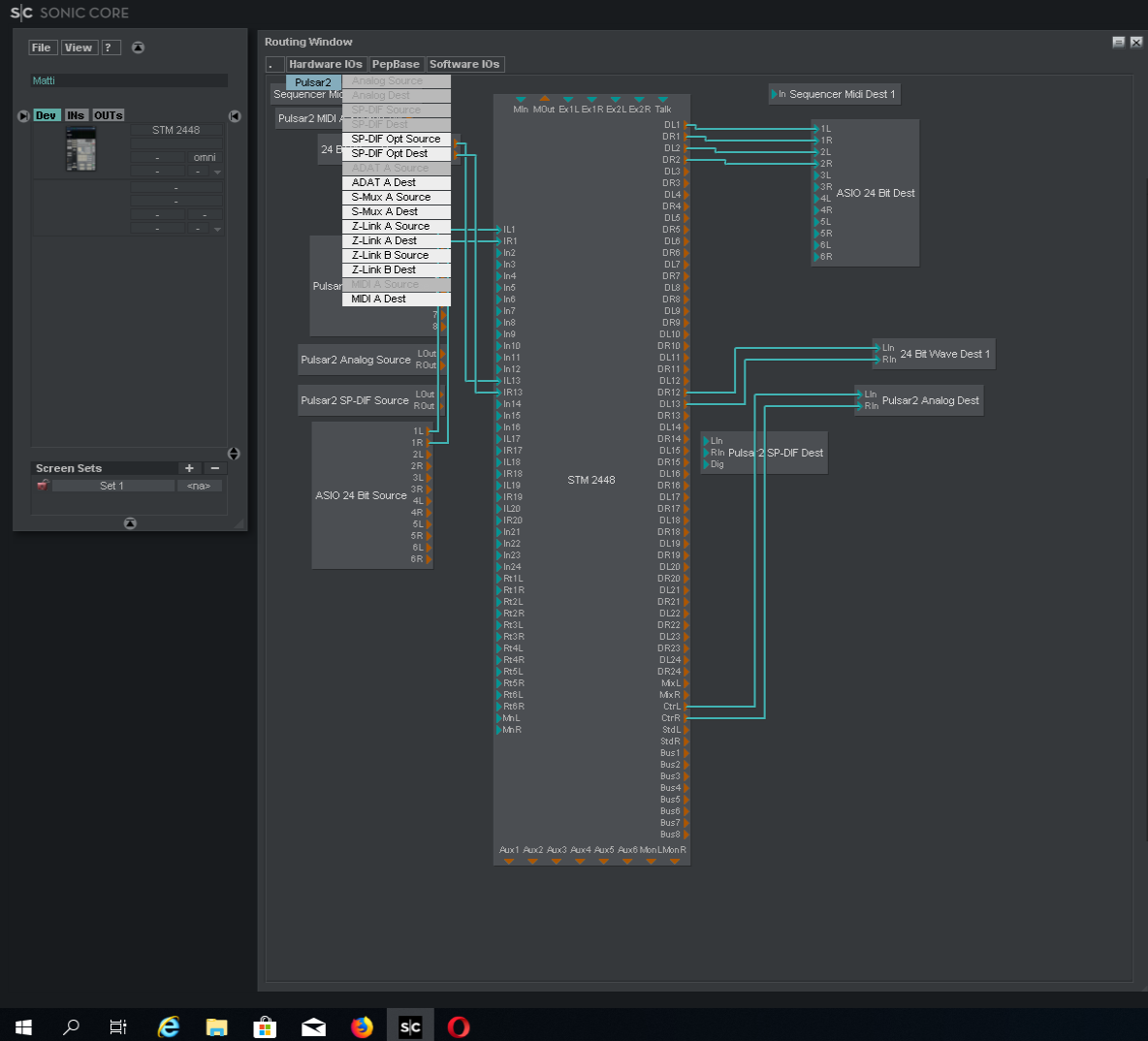Switch to the INs tab
Image resolution: width=1148 pixels, height=1041 pixels.
pos(76,115)
